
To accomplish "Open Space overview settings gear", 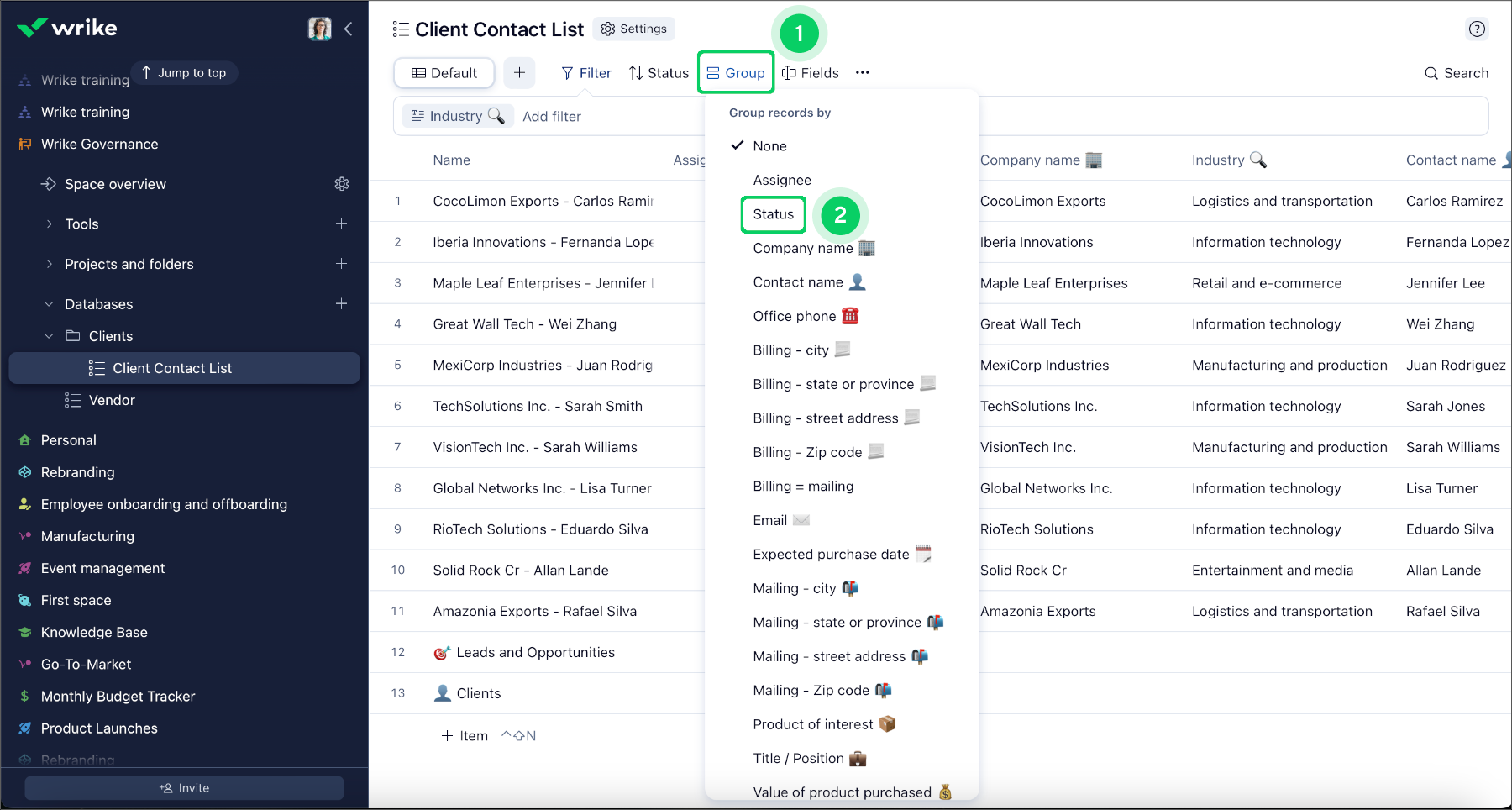I will (342, 184).
